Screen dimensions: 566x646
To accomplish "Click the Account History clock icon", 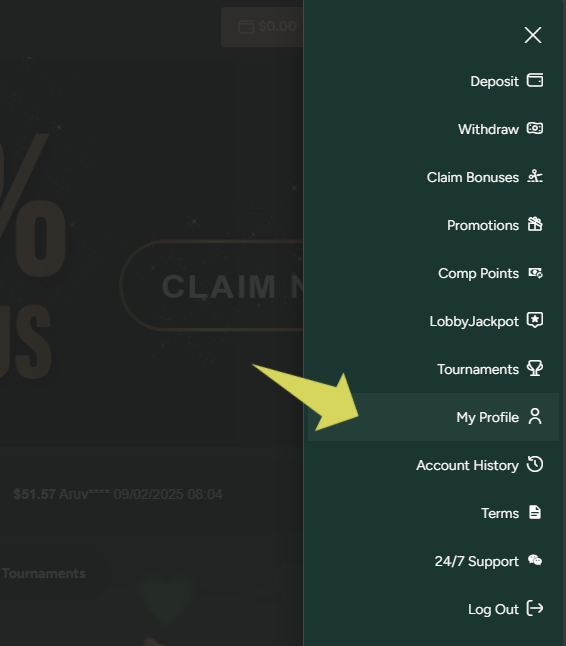I will coord(535,464).
